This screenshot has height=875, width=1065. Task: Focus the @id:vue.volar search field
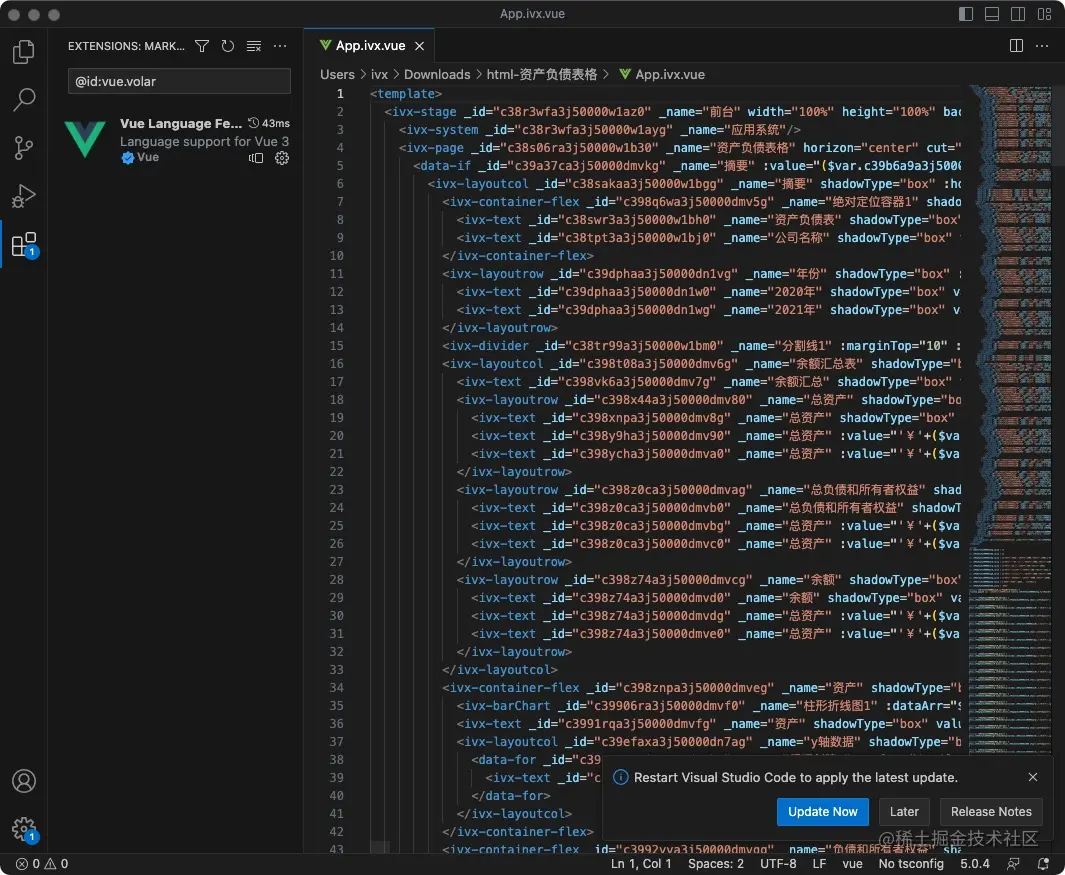[x=179, y=82]
